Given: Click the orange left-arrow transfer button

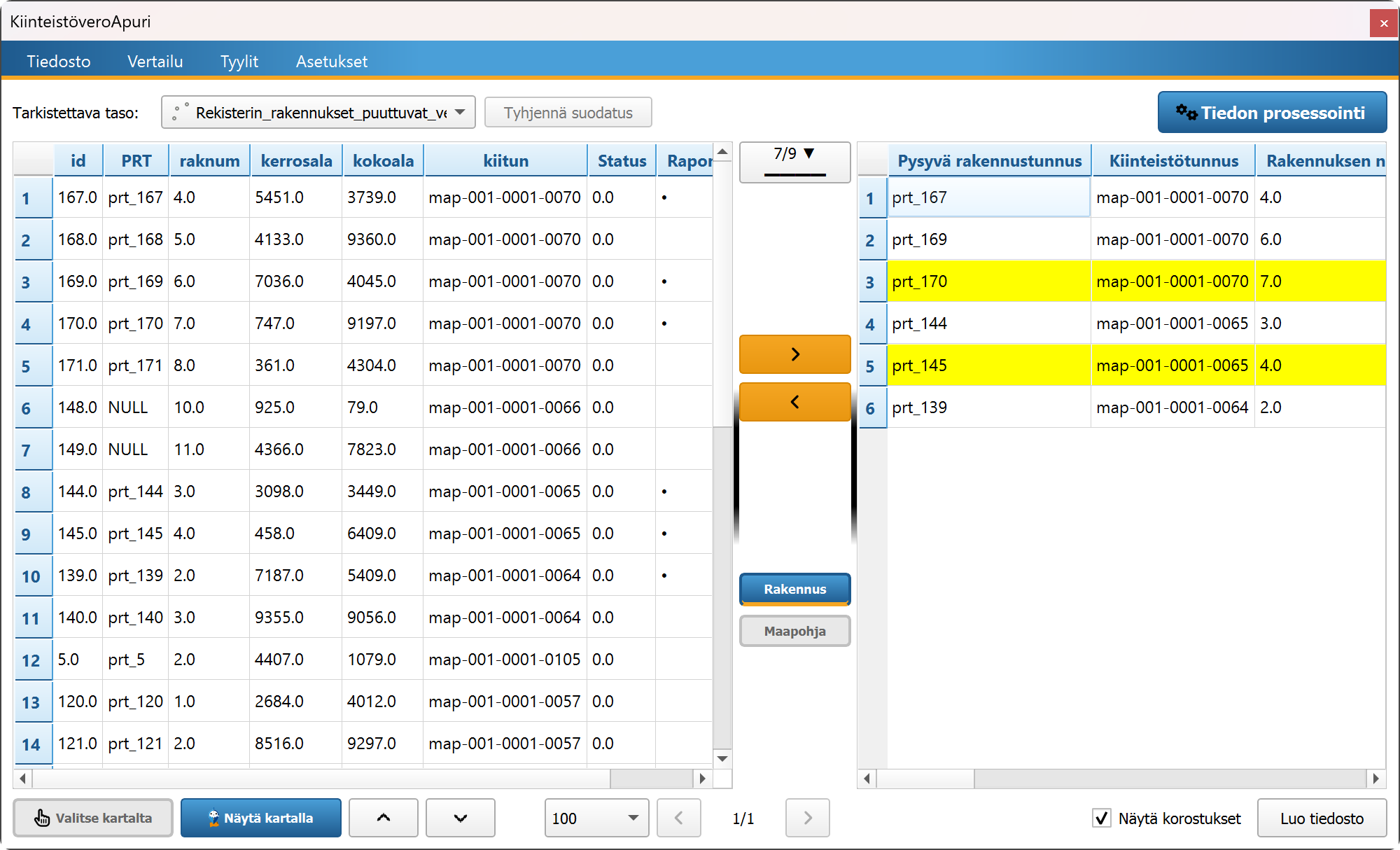Looking at the screenshot, I should click(x=794, y=402).
